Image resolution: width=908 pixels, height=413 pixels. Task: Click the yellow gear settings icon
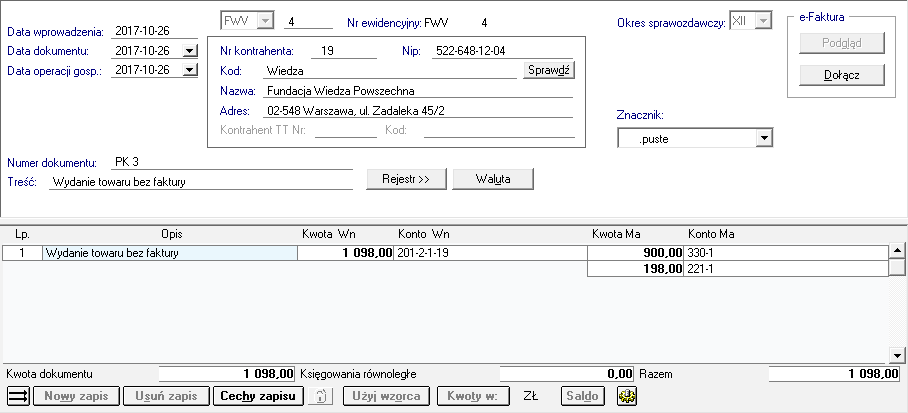click(x=628, y=396)
